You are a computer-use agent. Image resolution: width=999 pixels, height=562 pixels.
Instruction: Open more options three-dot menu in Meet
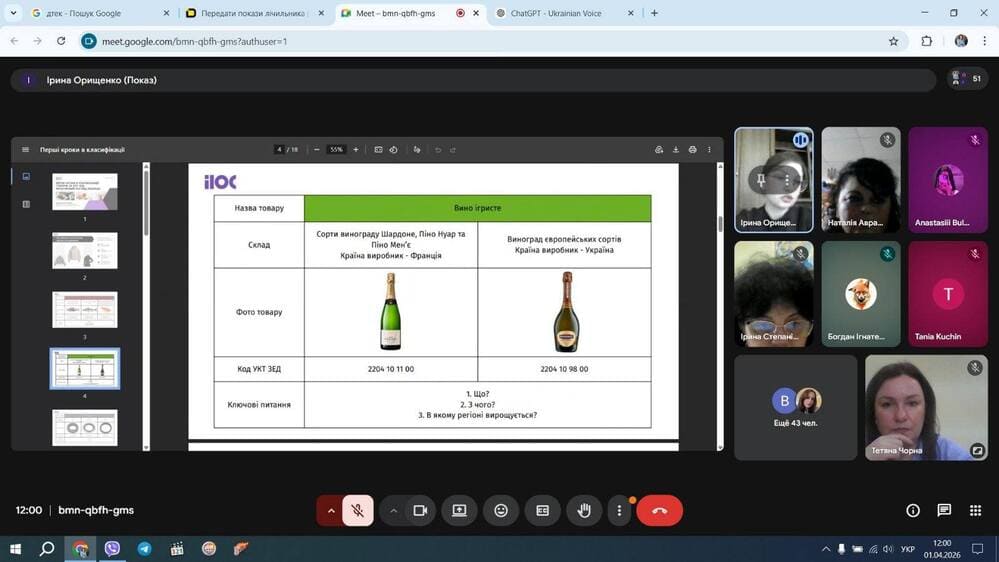pyautogui.click(x=619, y=511)
